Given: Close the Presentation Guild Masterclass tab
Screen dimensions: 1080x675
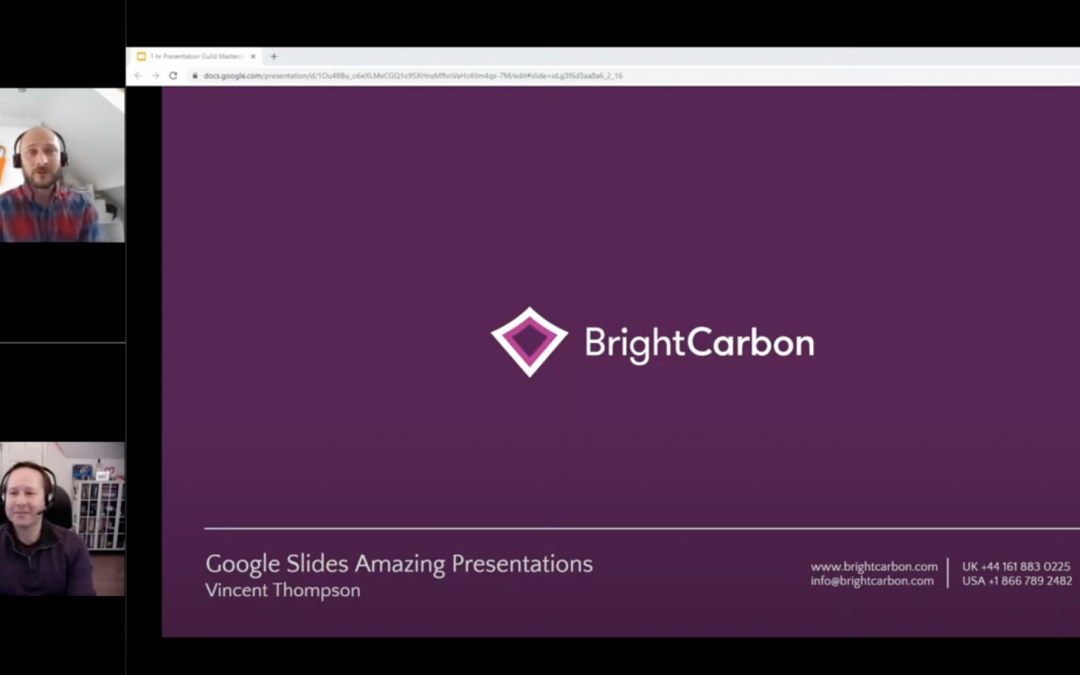Looking at the screenshot, I should 253,56.
